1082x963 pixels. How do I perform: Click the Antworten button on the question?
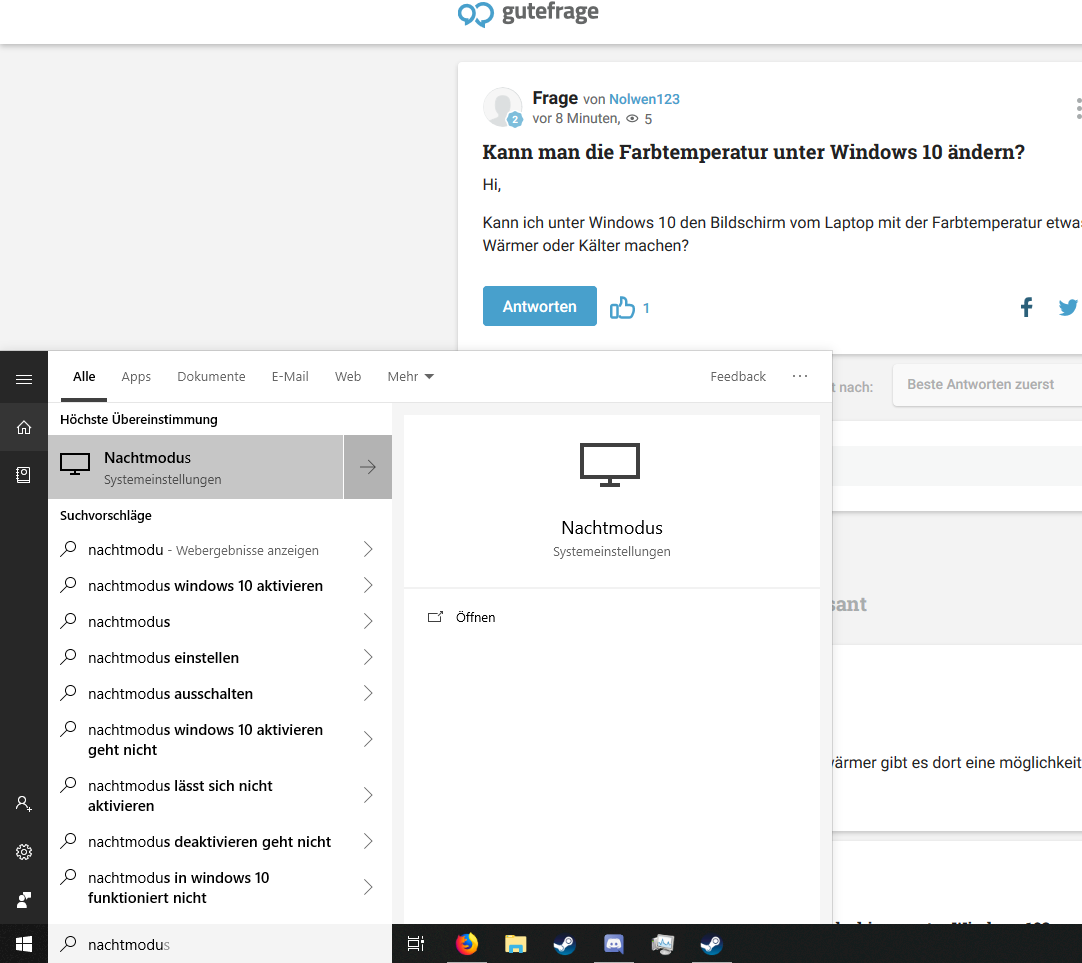539,305
